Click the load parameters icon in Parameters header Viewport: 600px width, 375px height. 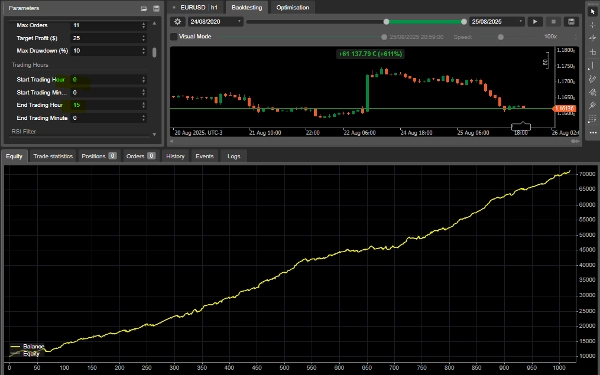pos(144,8)
